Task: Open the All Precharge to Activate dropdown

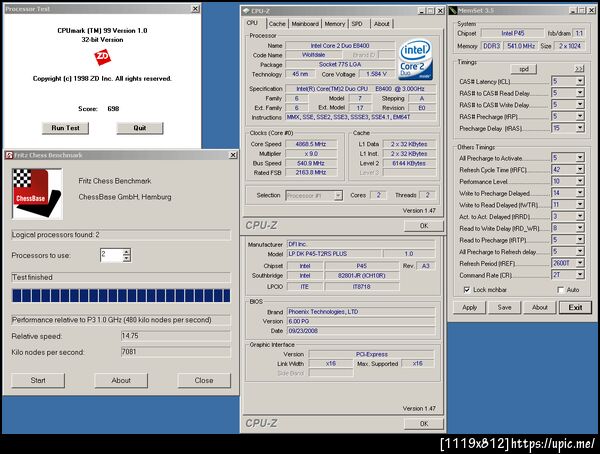Action: (x=580, y=158)
